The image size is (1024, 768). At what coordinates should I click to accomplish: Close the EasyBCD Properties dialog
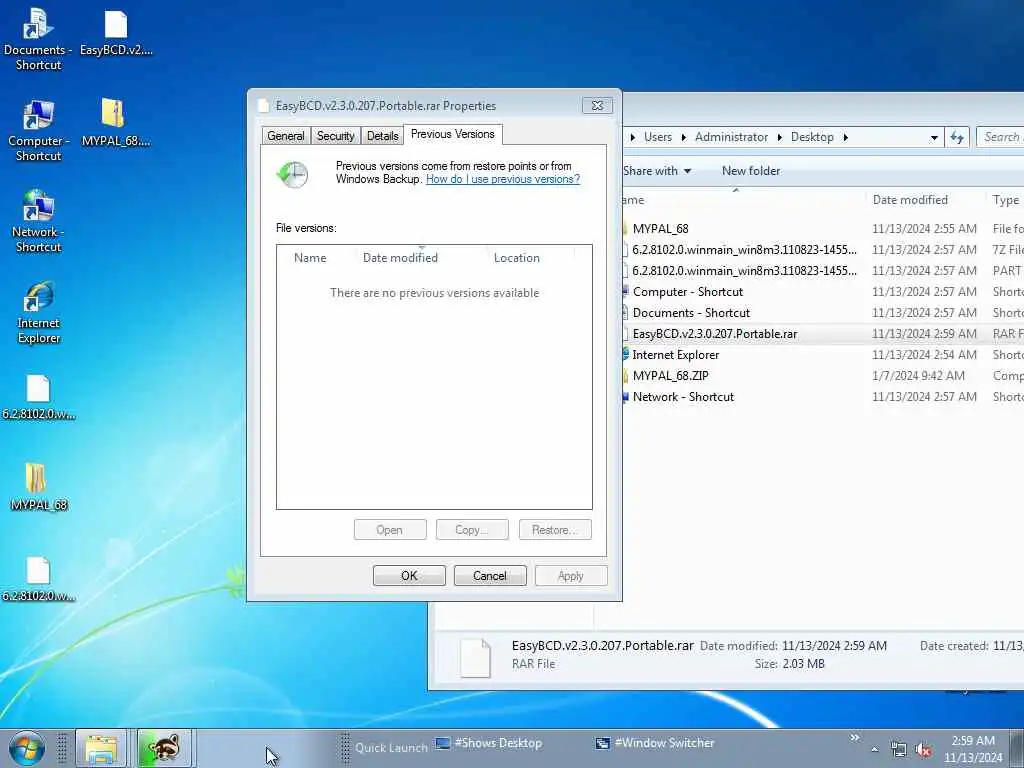click(597, 105)
